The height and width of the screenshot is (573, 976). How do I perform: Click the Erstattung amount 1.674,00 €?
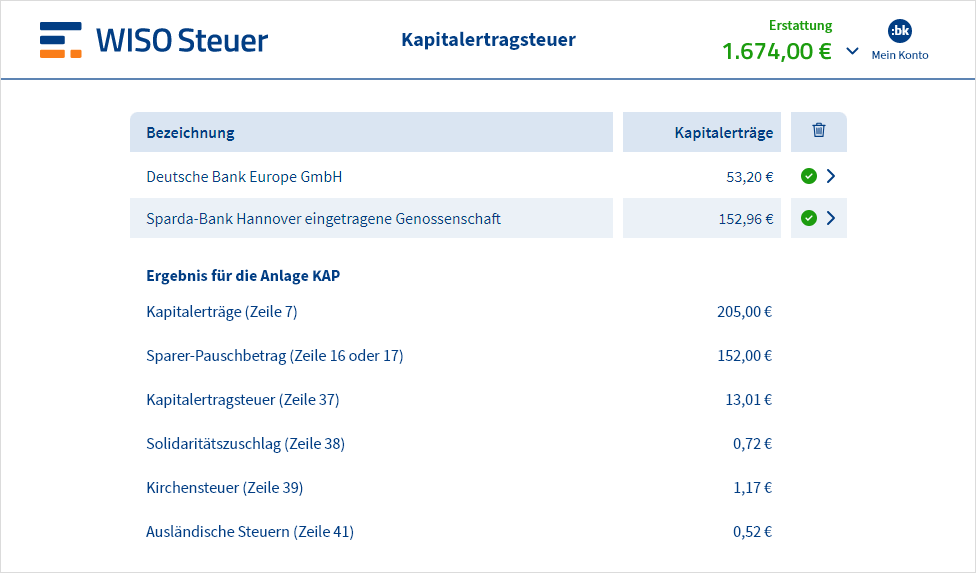point(776,51)
